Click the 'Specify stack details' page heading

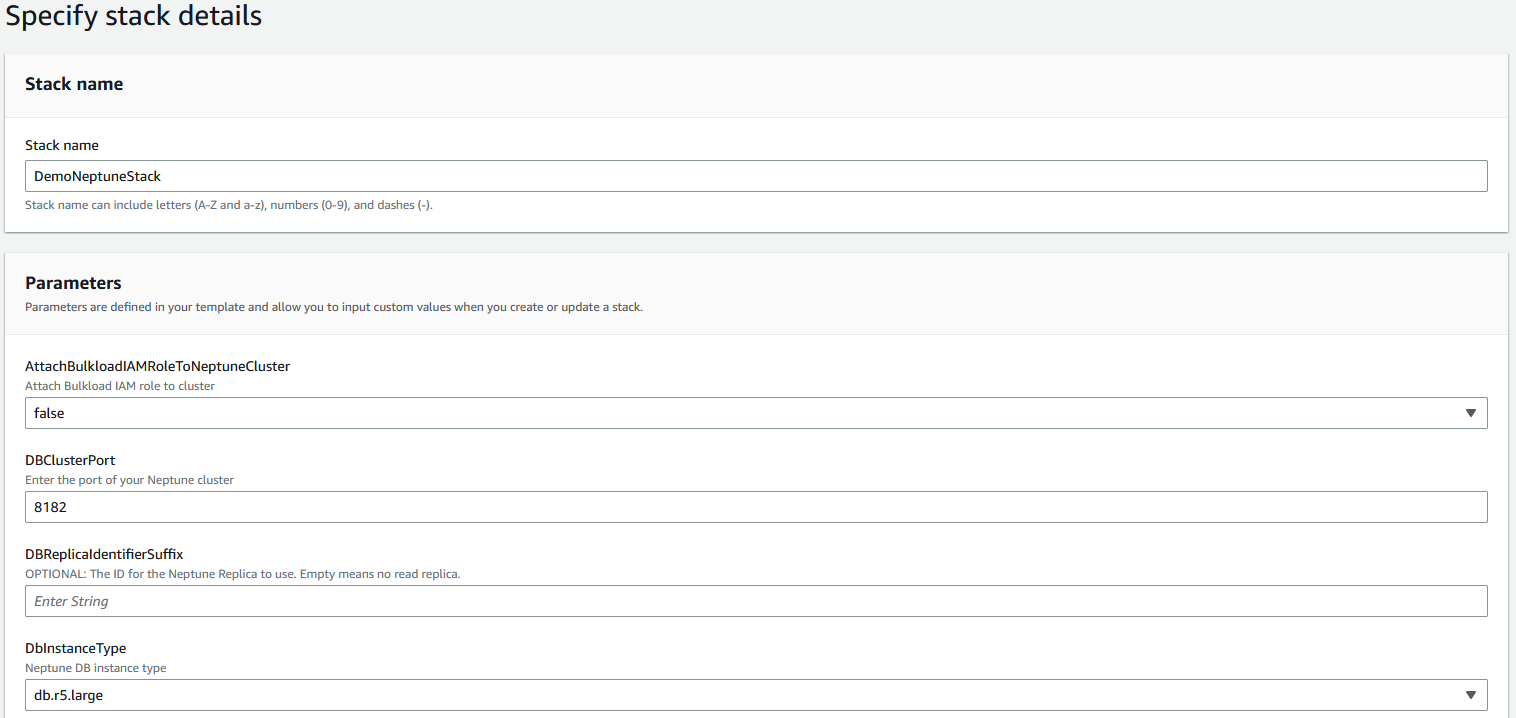[x=134, y=17]
